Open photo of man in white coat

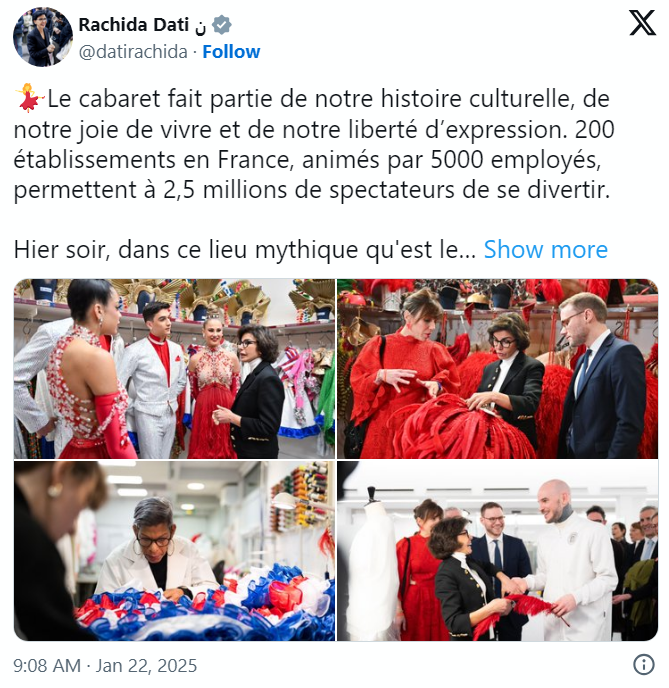coord(497,551)
